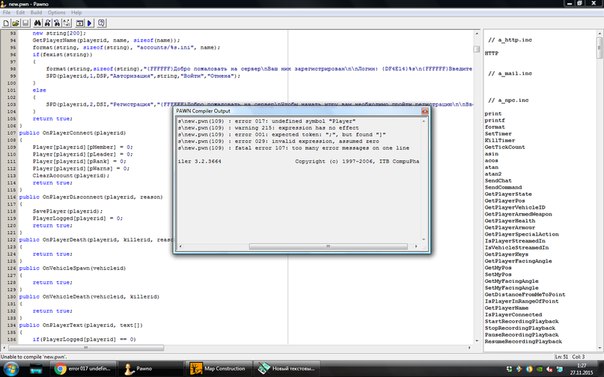604x377 pixels.
Task: Click 'ResumeRecordingPlayback' in the function list
Action: (523, 342)
